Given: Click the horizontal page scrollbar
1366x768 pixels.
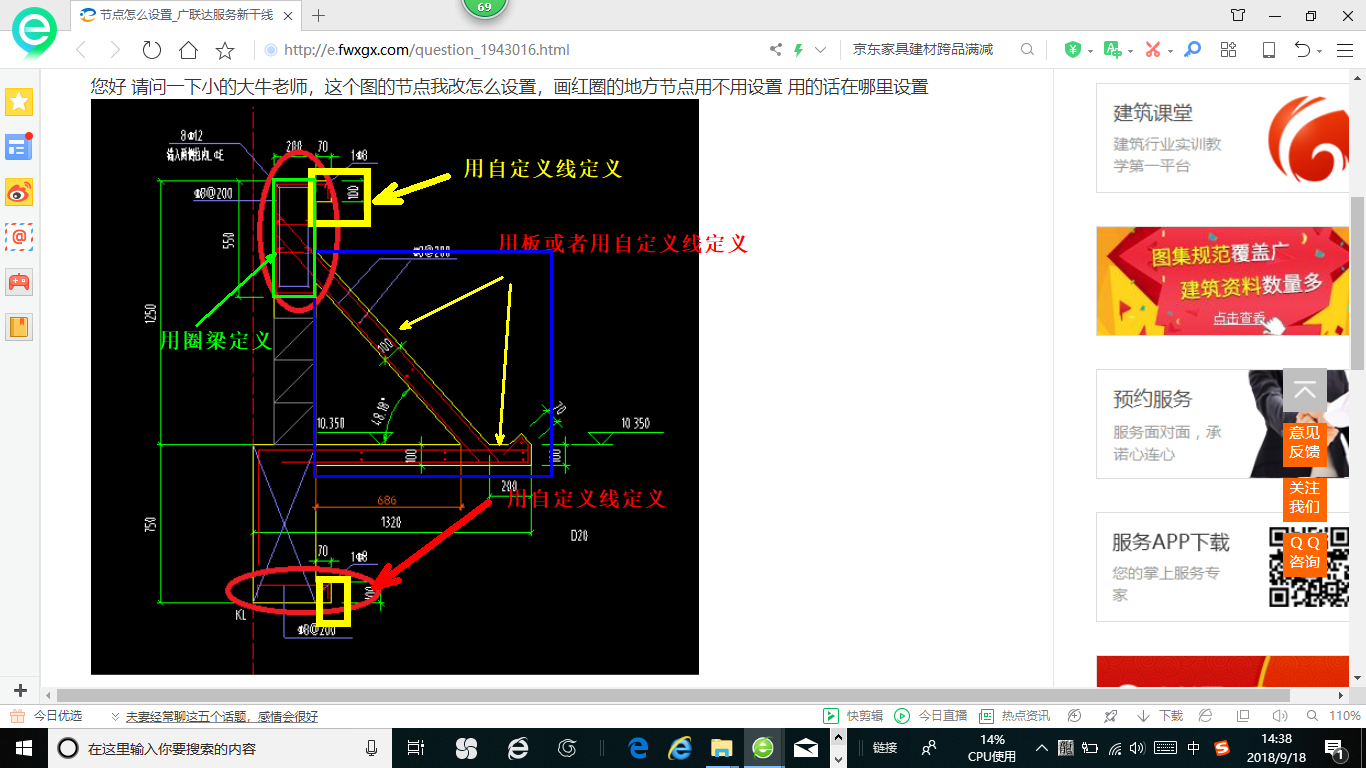Looking at the screenshot, I should (x=674, y=695).
